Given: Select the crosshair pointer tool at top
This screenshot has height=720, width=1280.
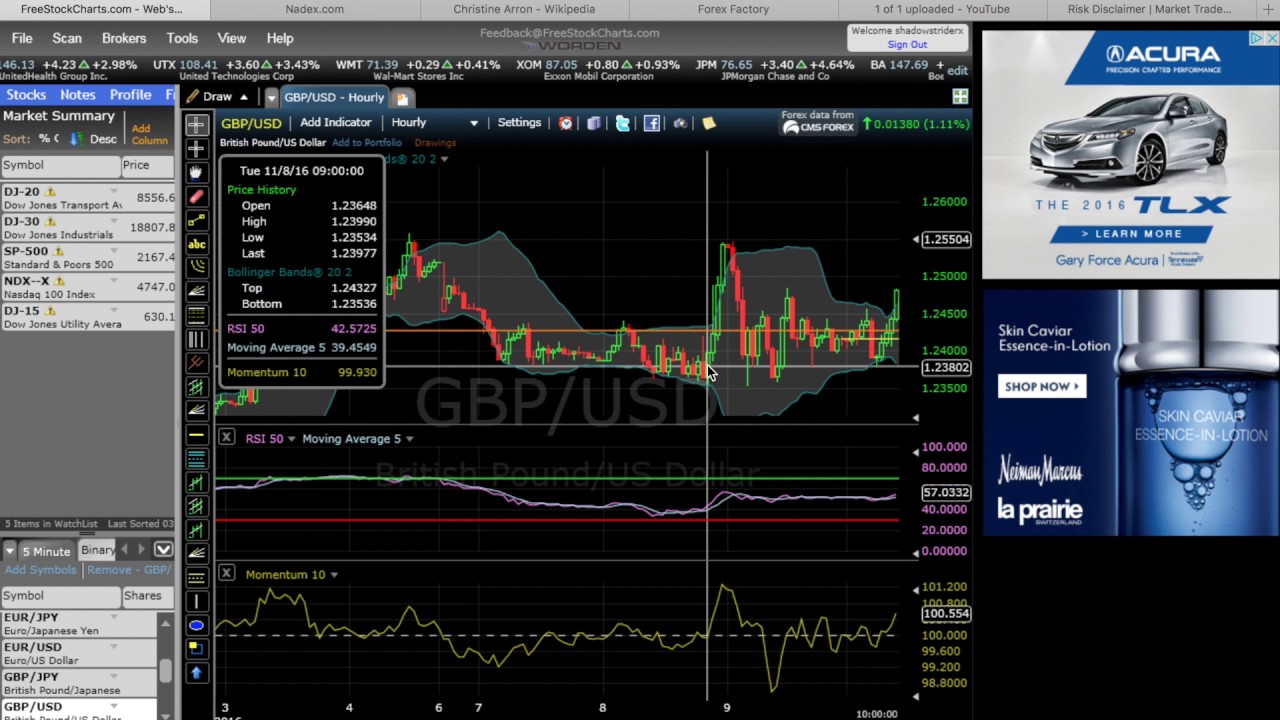Looking at the screenshot, I should tap(196, 125).
